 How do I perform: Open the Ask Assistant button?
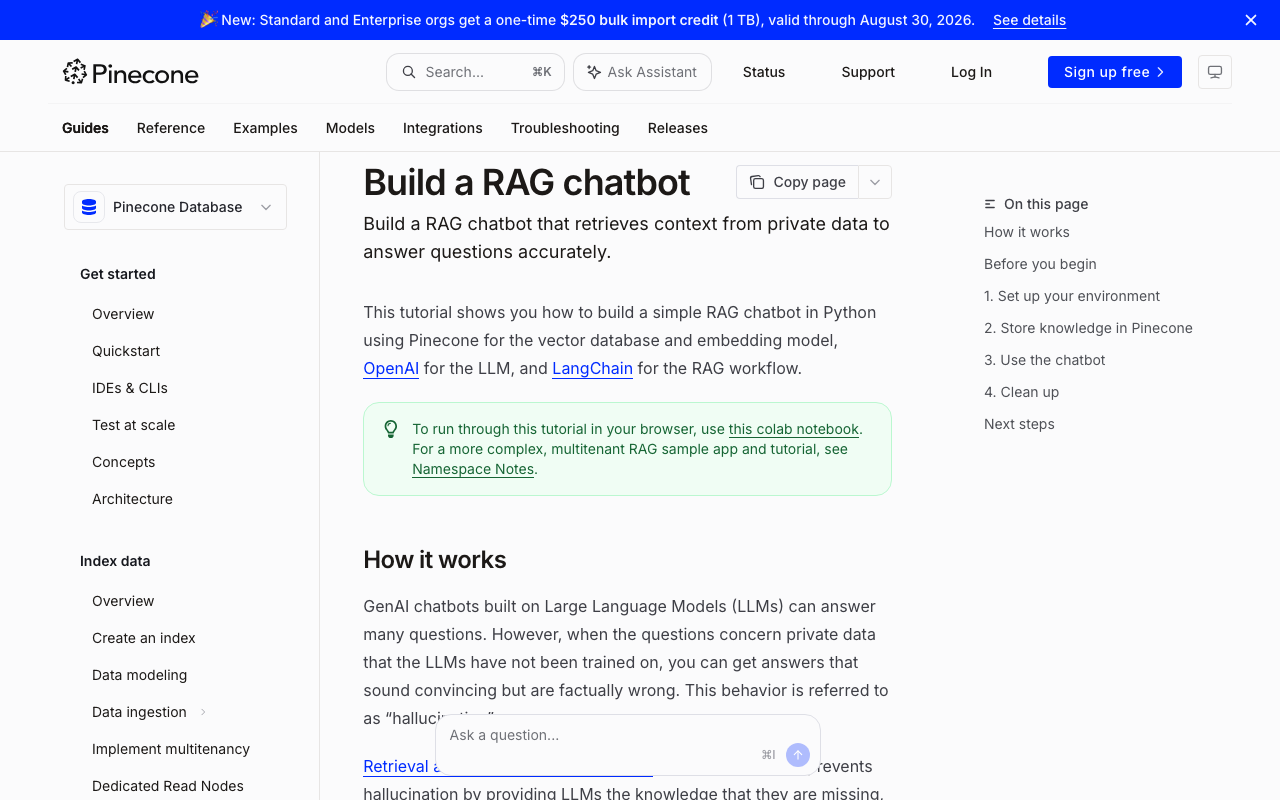(x=642, y=72)
